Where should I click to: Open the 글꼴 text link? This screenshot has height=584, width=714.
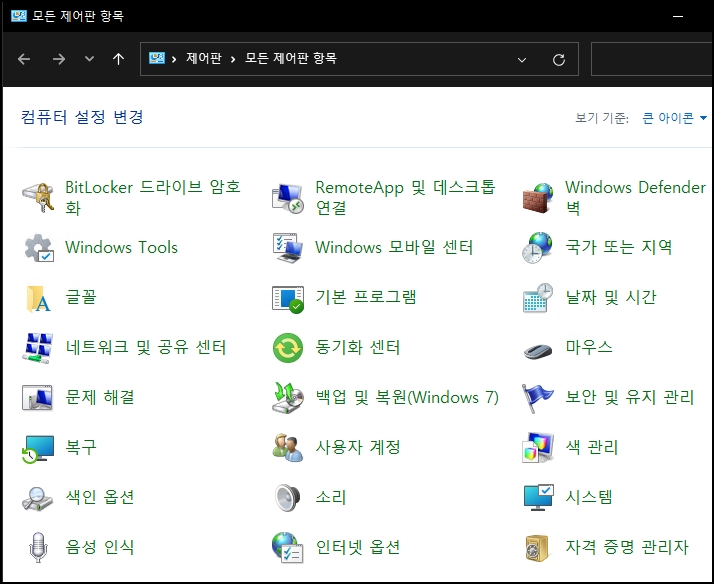point(81,297)
